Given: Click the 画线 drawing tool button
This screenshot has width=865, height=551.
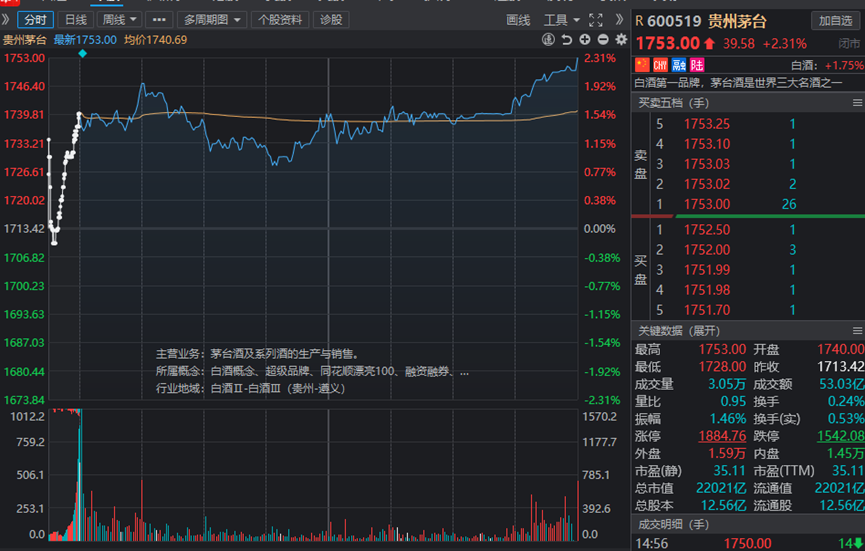Looking at the screenshot, I should [518, 19].
